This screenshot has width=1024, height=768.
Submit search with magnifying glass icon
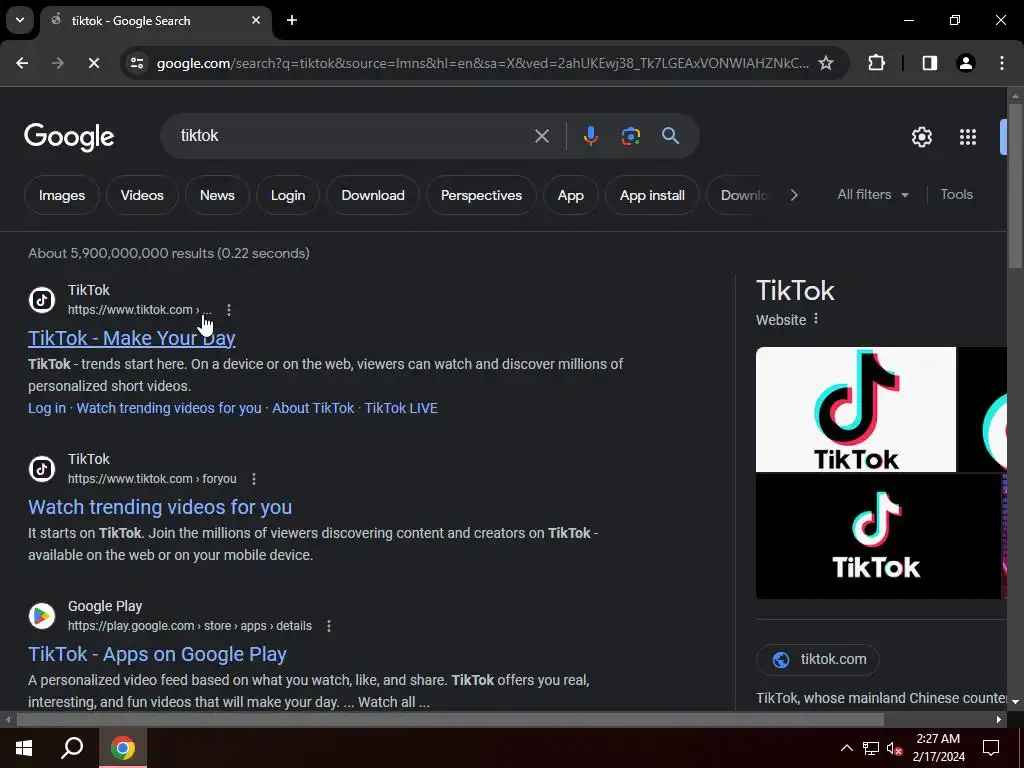(670, 136)
